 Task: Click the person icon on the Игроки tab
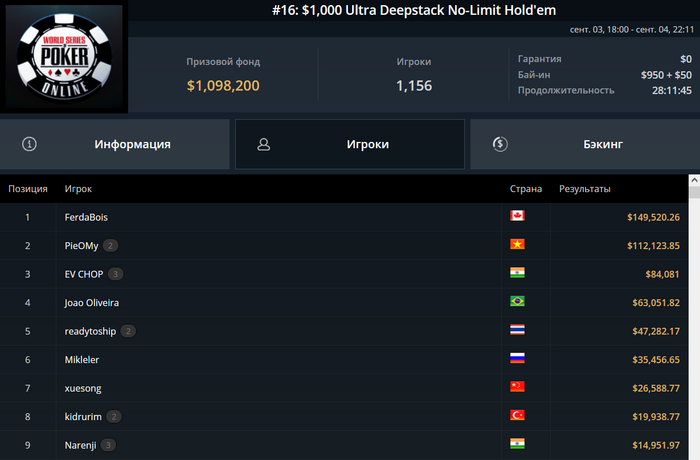point(264,144)
